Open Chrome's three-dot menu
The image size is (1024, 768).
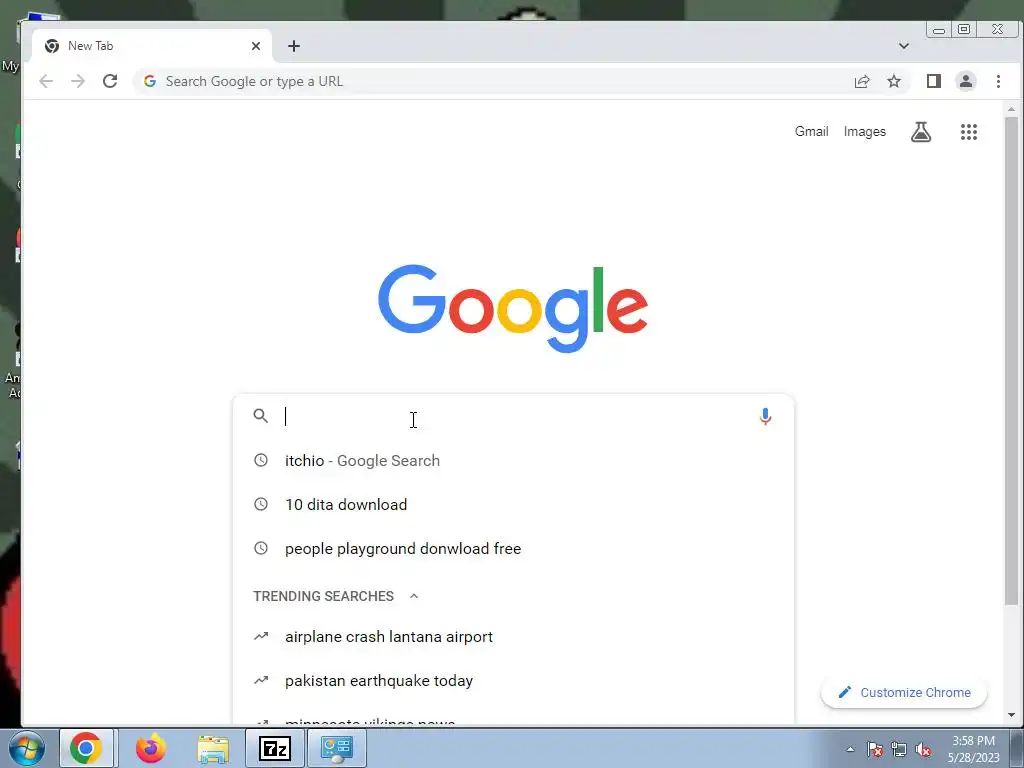(x=998, y=81)
